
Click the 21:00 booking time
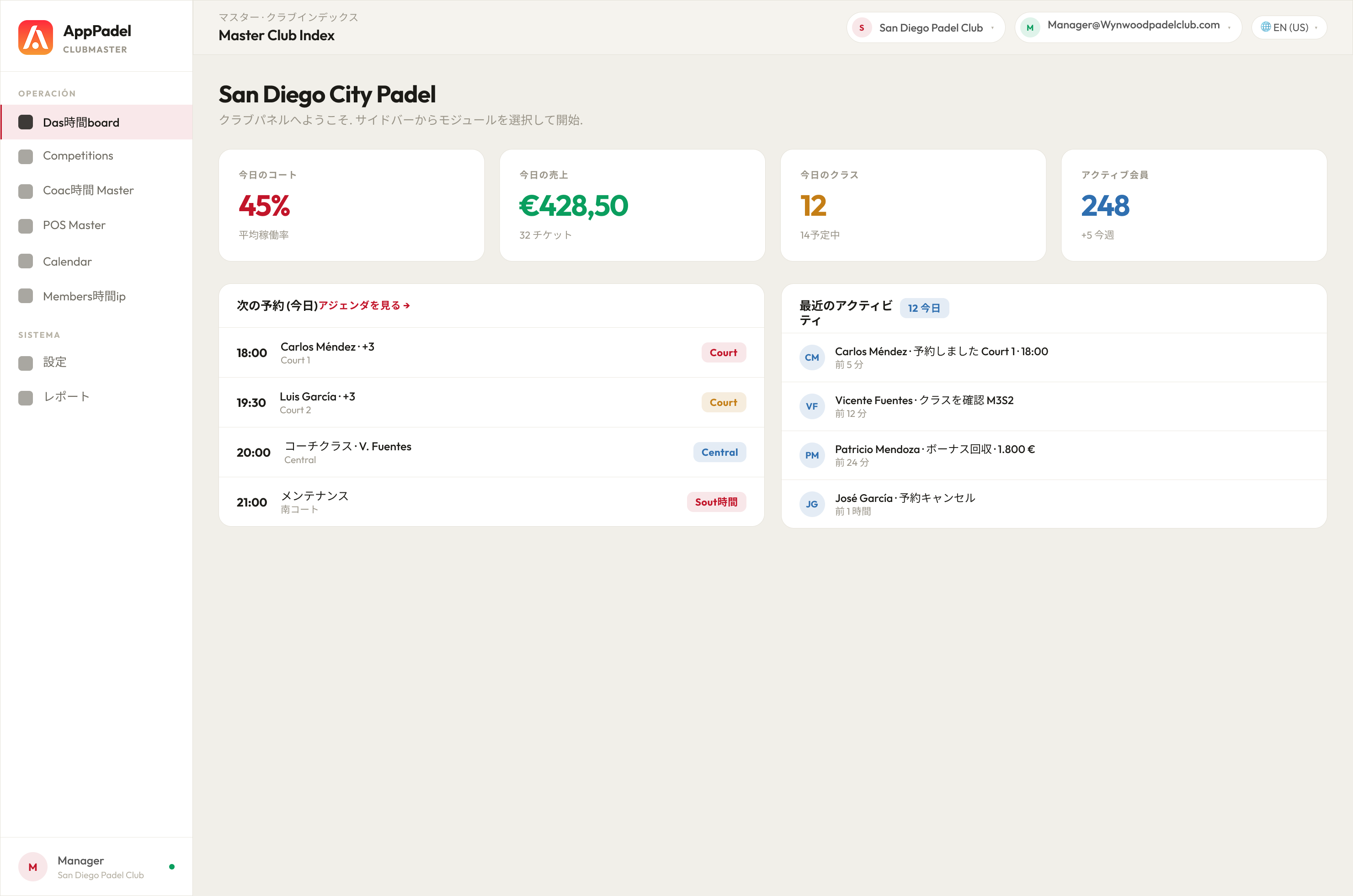tap(251, 502)
